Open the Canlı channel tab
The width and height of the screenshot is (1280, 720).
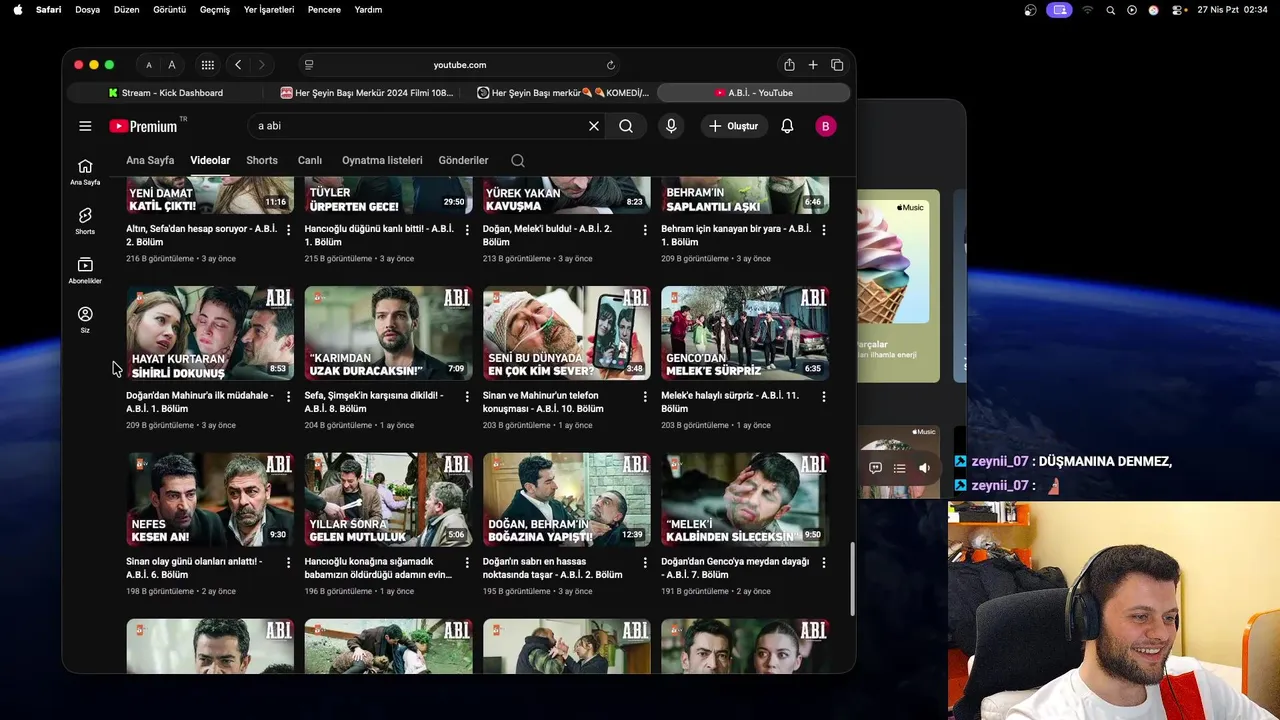[310, 160]
